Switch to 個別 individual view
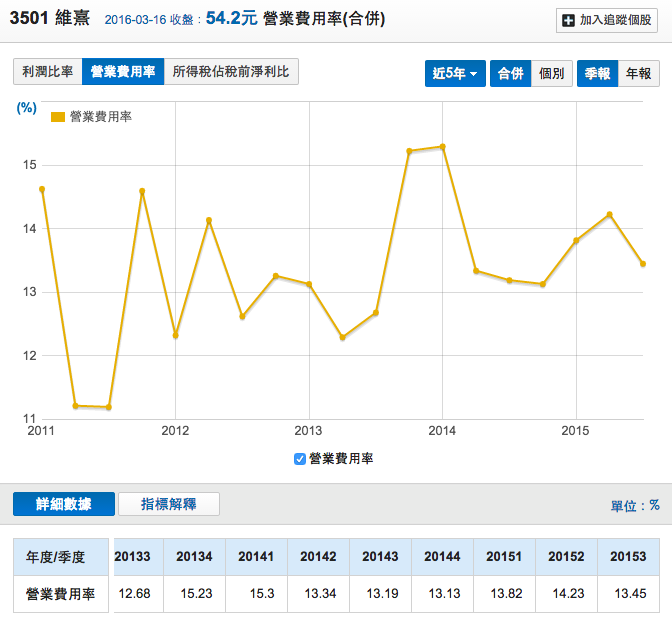Viewport: 672px width, 621px height. pos(552,73)
